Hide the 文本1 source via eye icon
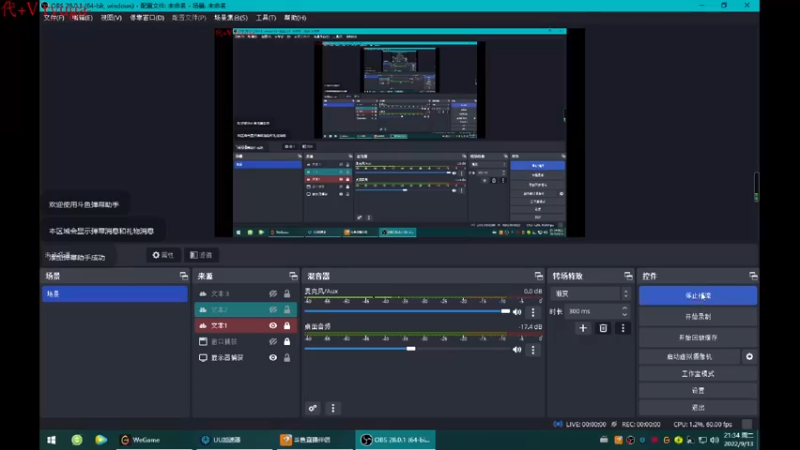This screenshot has width=800, height=450. [273, 326]
